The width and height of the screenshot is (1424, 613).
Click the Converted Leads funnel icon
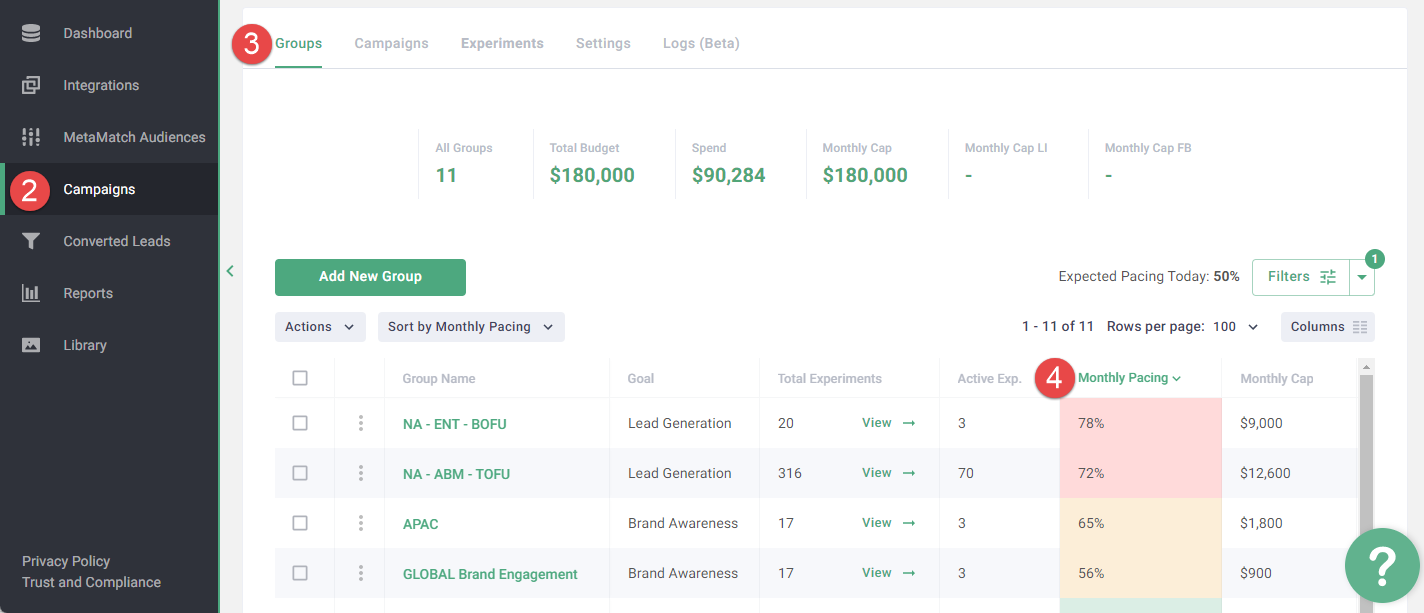[31, 241]
